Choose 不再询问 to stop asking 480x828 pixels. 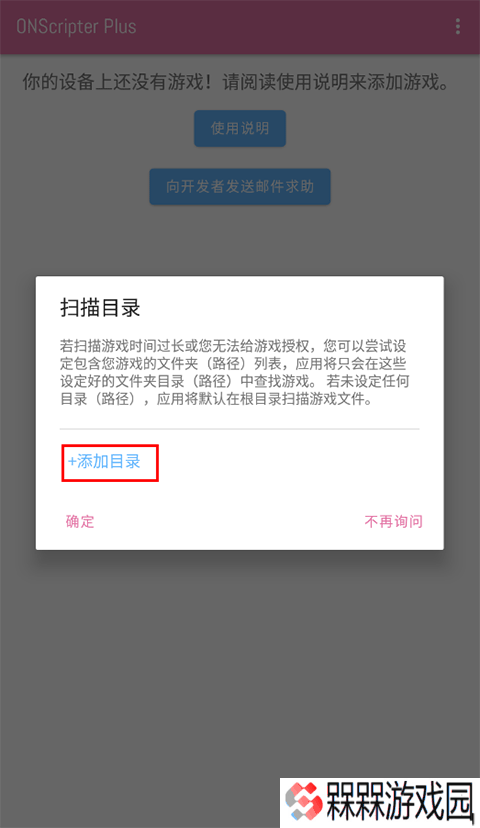[393, 521]
